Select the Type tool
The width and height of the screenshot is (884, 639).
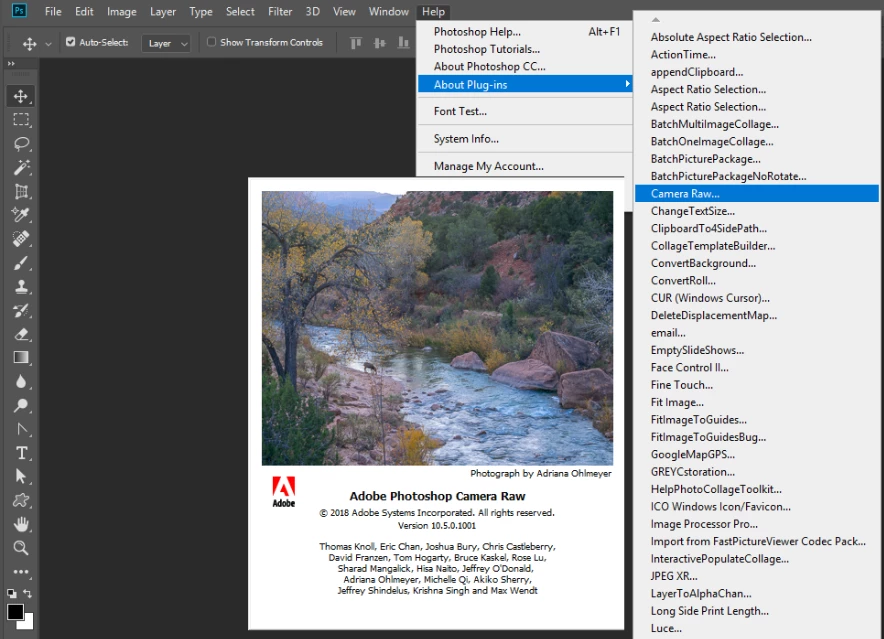[x=21, y=453]
